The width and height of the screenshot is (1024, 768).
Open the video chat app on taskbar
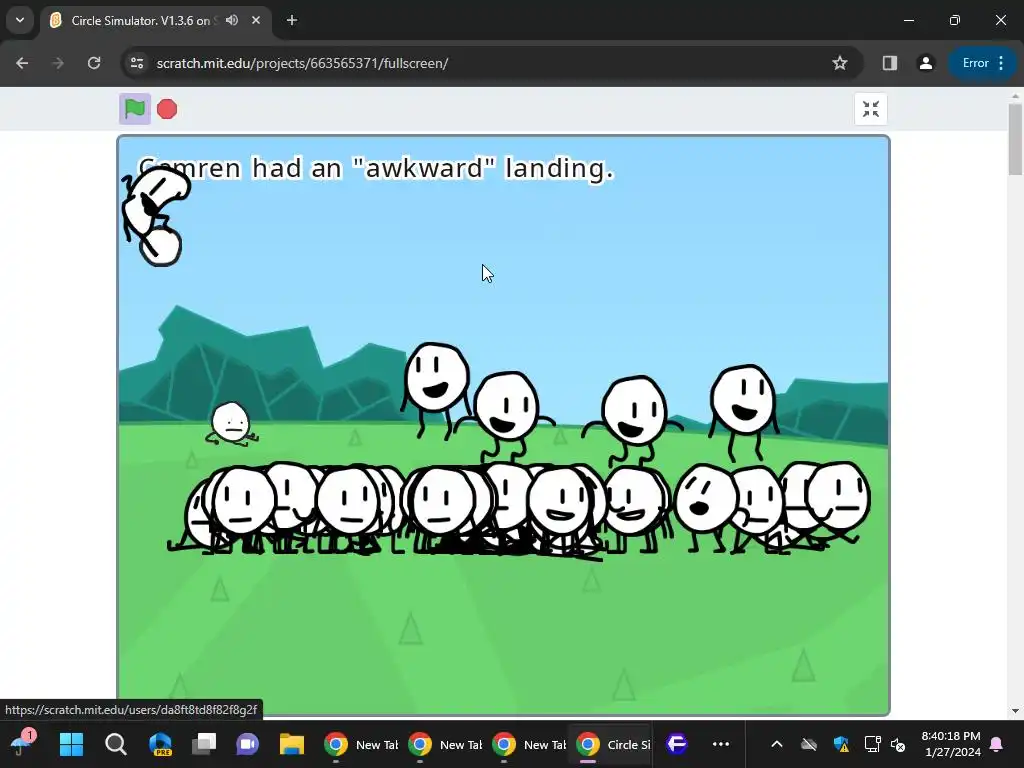coord(248,744)
